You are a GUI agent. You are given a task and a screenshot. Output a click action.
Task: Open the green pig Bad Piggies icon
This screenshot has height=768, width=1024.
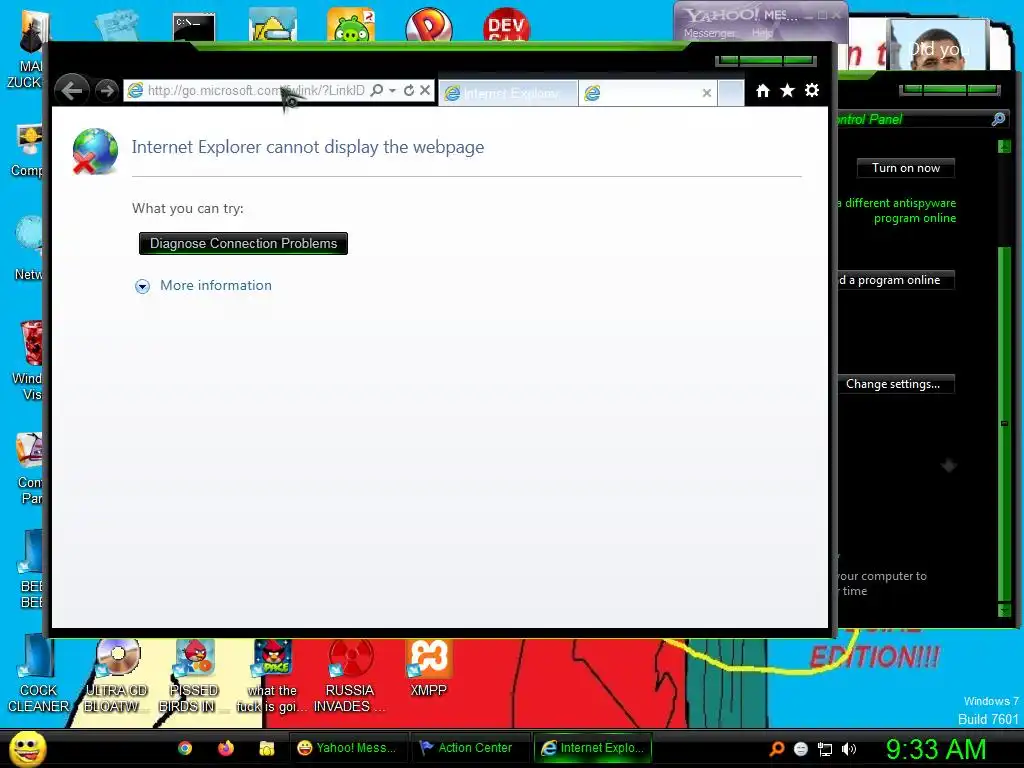tap(351, 25)
